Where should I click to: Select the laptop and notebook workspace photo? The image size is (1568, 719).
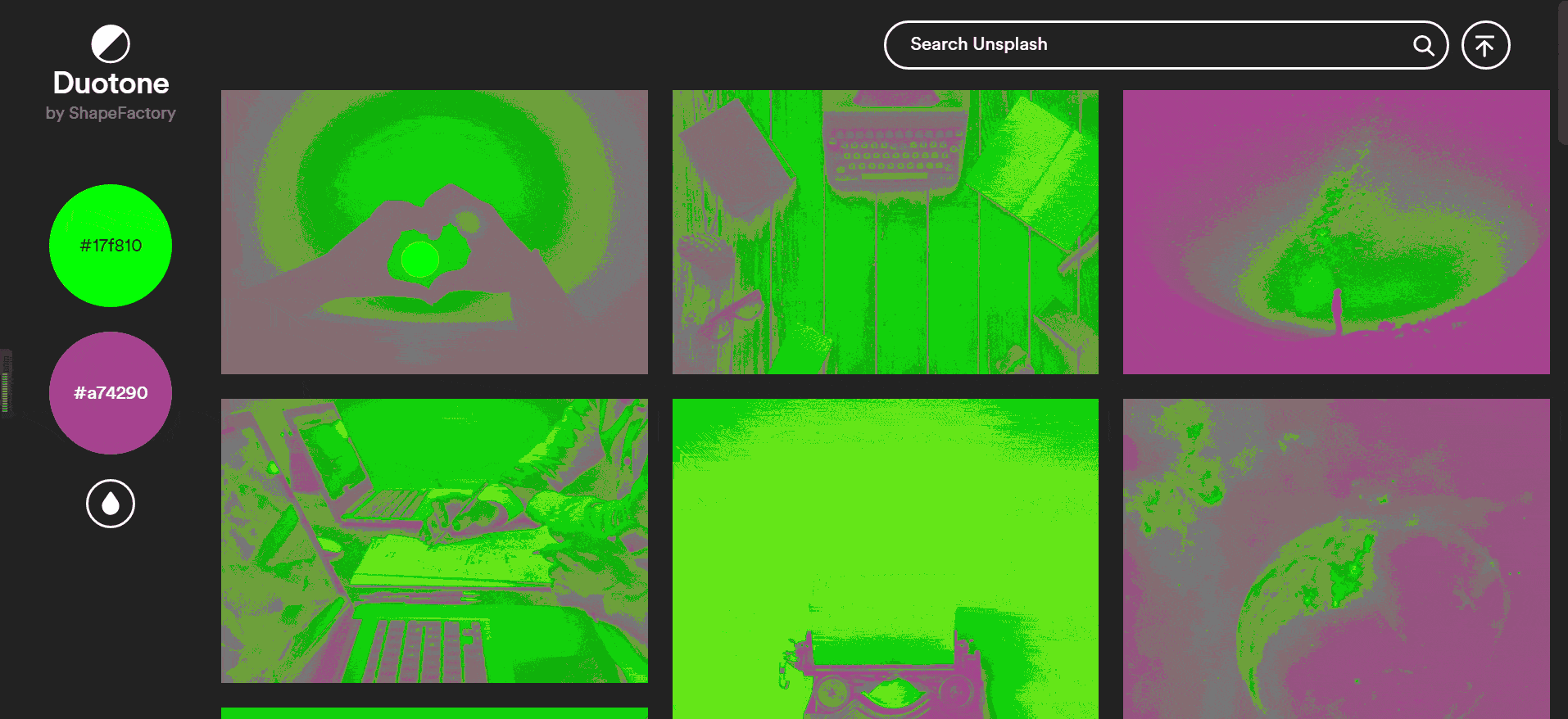click(x=434, y=540)
